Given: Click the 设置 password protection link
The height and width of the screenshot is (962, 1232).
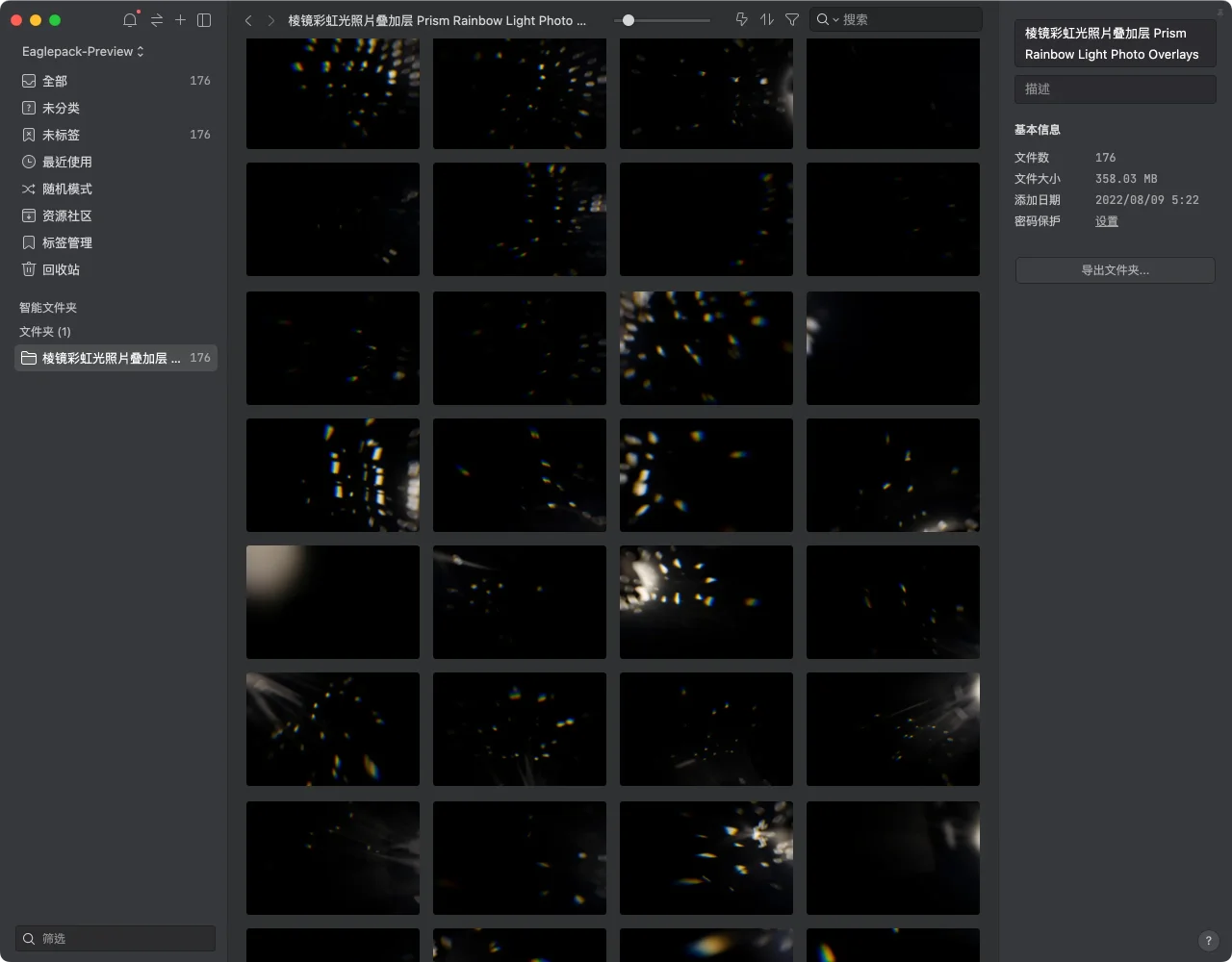Looking at the screenshot, I should click(x=1107, y=221).
